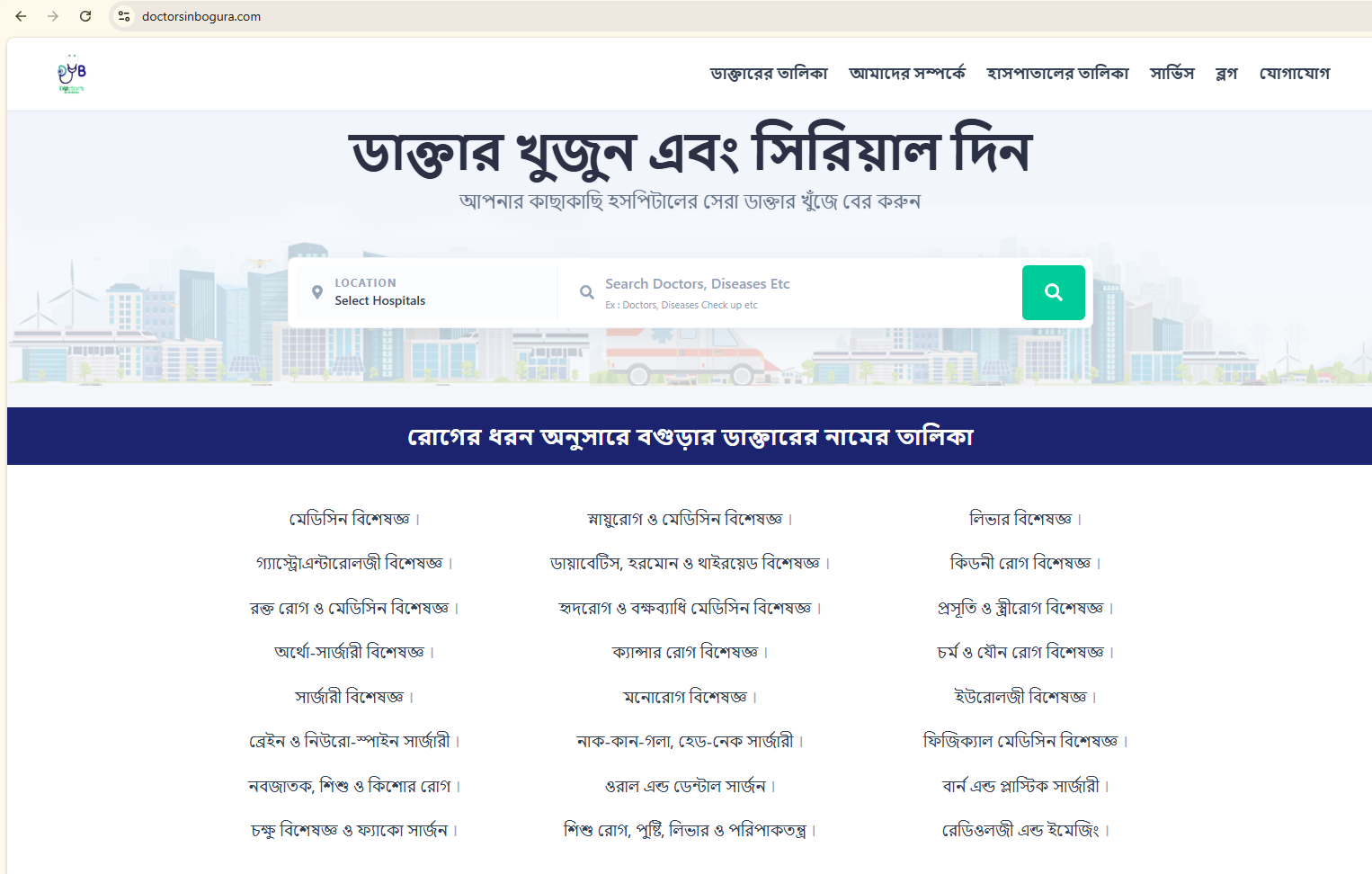This screenshot has height=874, width=1372.
Task: Click the location pin icon
Action: pyautogui.click(x=316, y=292)
